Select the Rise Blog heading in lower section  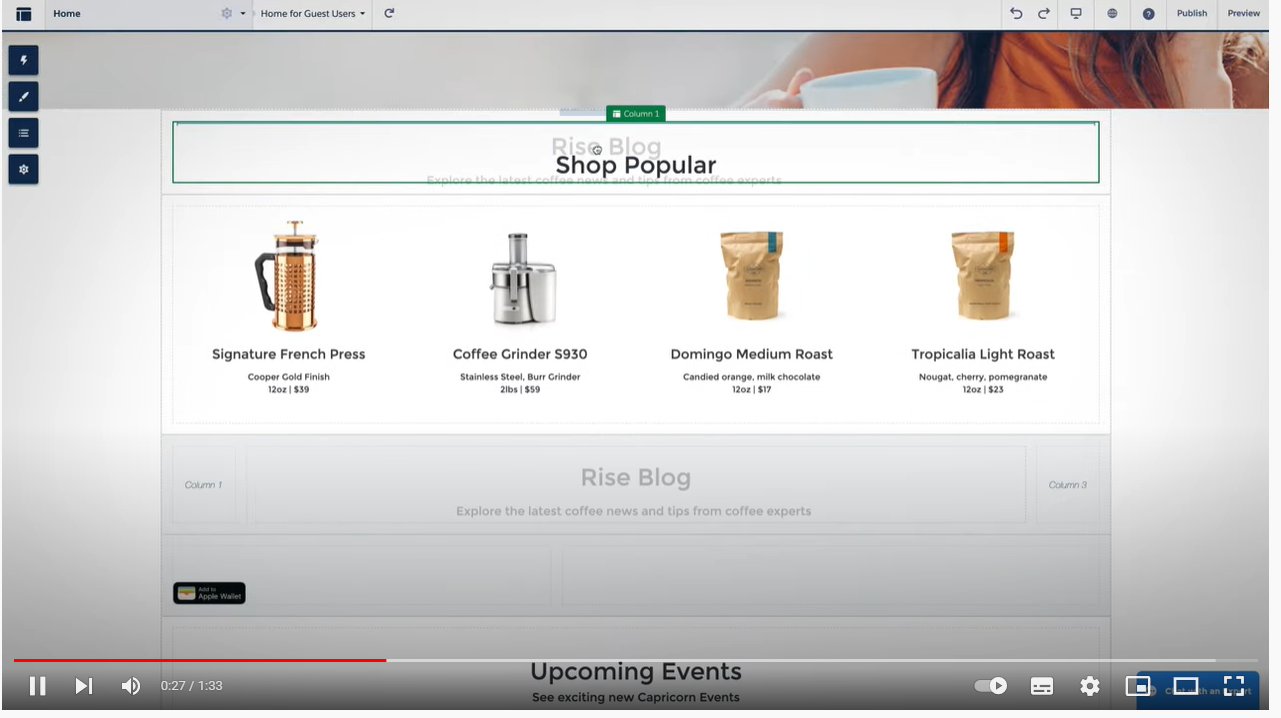(x=636, y=478)
